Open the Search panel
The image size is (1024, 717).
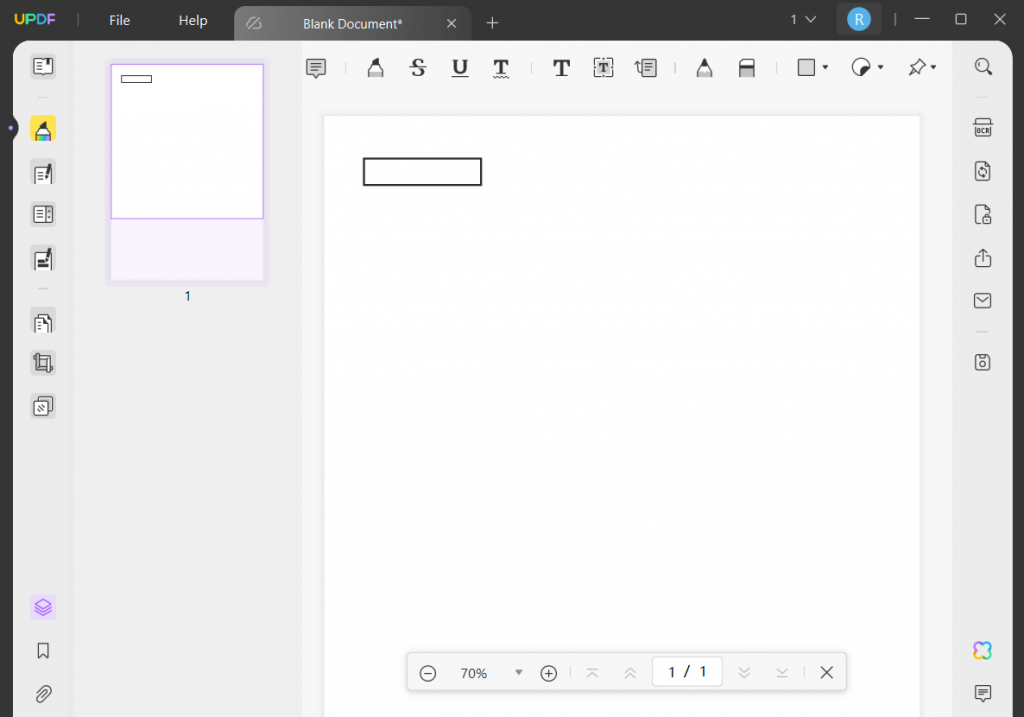(x=983, y=66)
